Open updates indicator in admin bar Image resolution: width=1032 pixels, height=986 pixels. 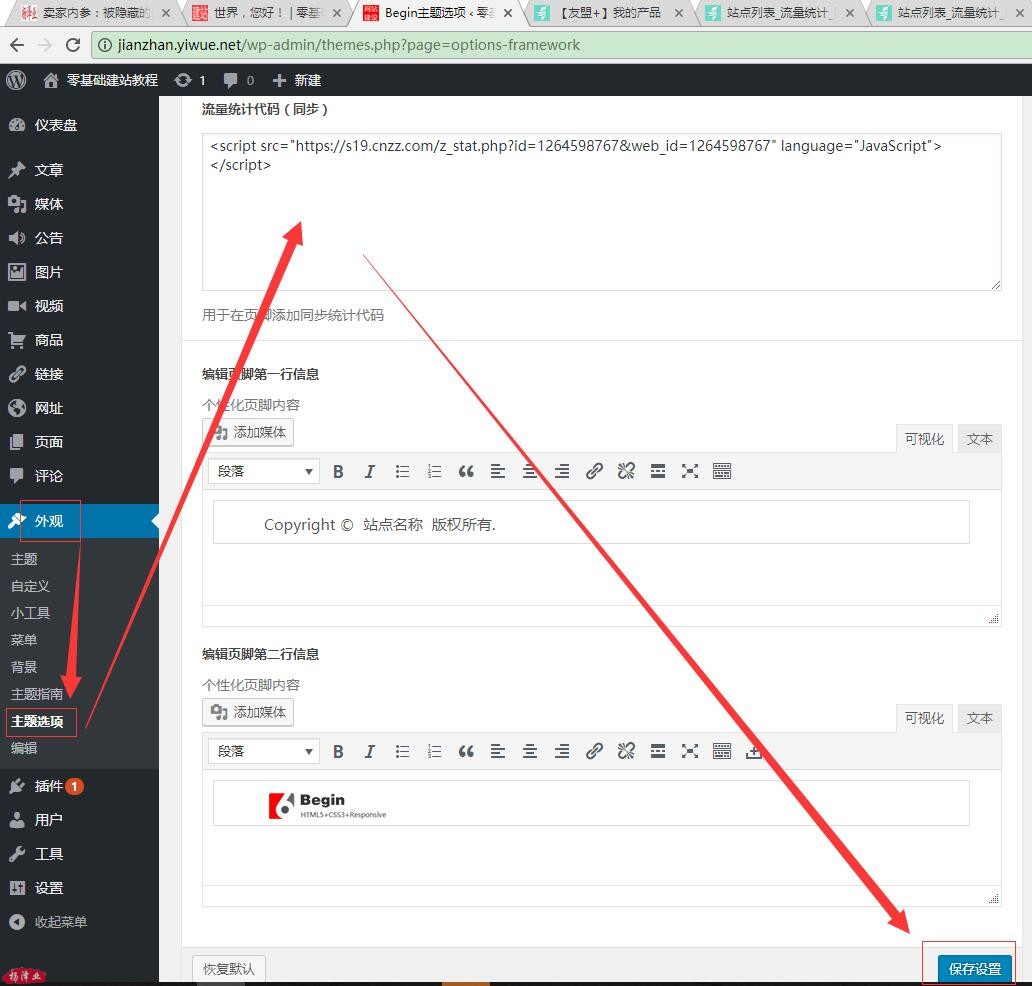(190, 80)
